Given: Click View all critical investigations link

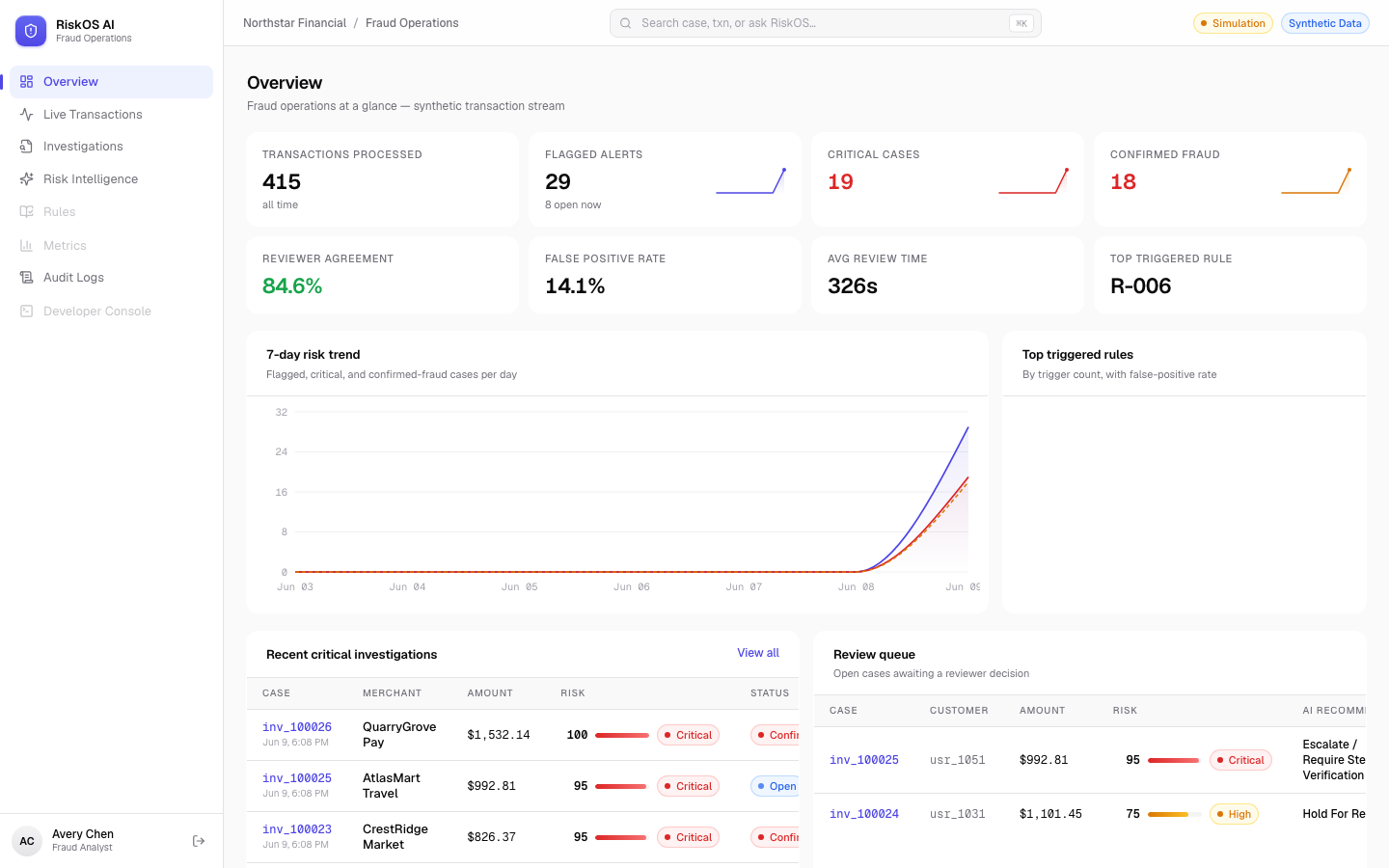Looking at the screenshot, I should click(758, 653).
